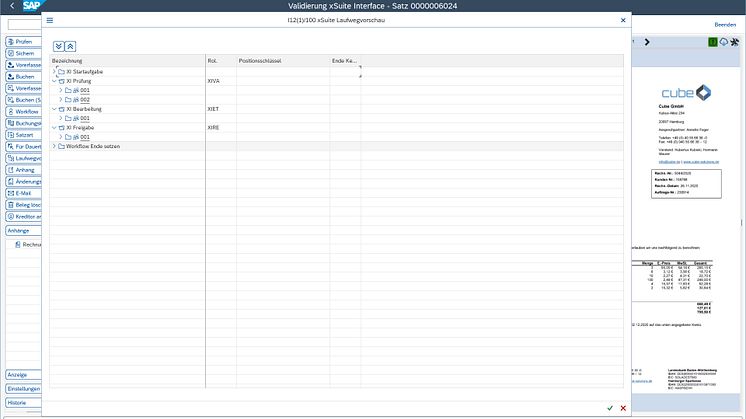Click the Für Dauer button in the background window
The width and height of the screenshot is (746, 419).
(x=23, y=146)
